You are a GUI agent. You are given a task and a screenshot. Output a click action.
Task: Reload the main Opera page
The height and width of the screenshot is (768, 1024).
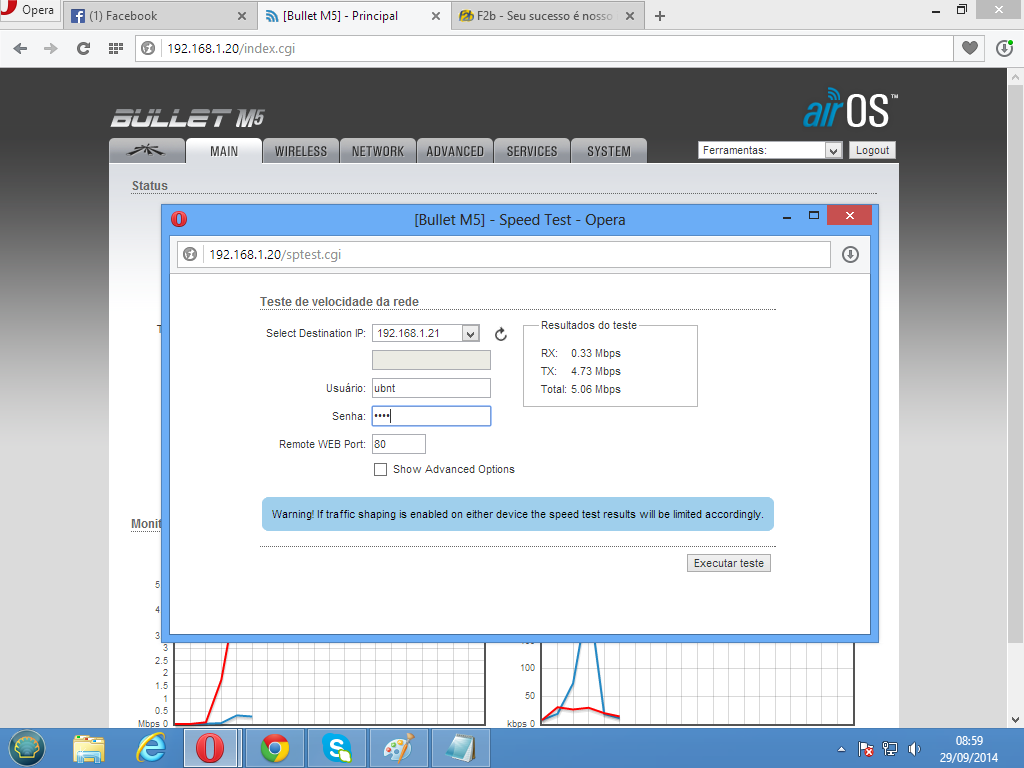(83, 48)
